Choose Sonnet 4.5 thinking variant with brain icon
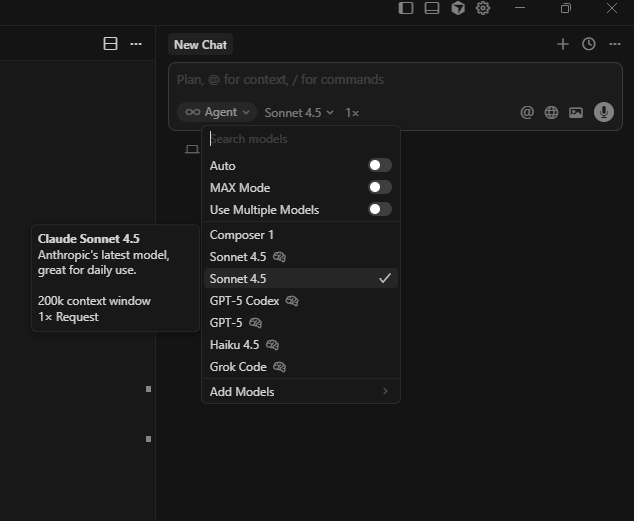Image resolution: width=634 pixels, height=521 pixels. [301, 257]
